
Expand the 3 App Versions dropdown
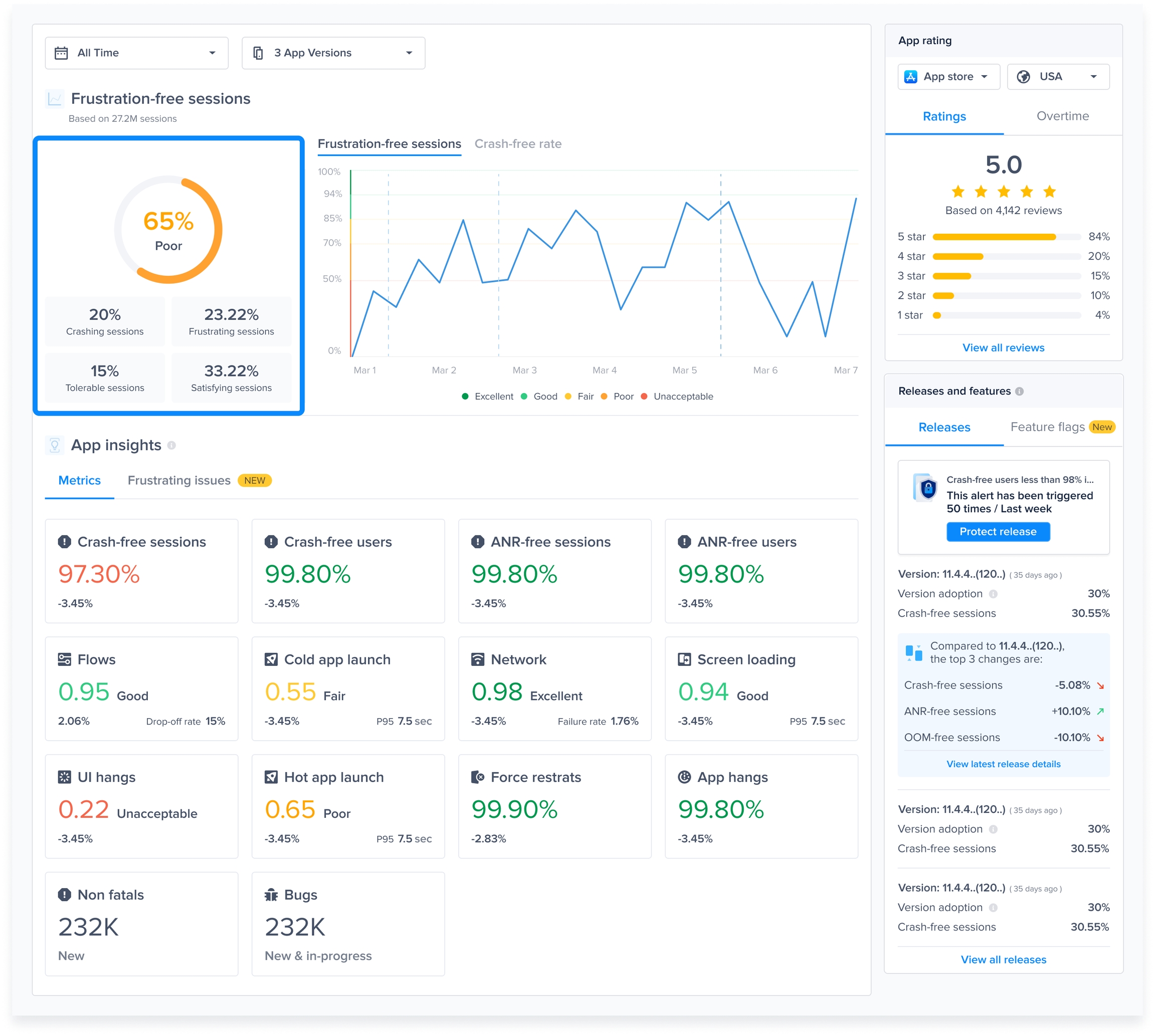point(333,53)
